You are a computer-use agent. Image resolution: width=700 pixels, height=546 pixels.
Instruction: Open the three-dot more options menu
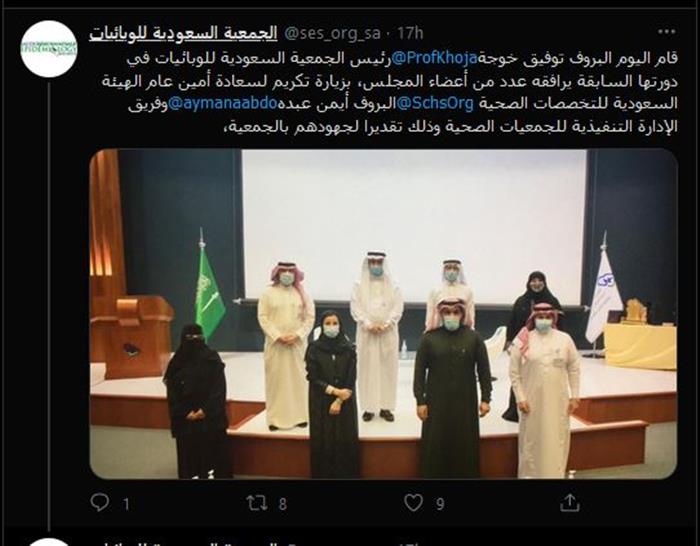(667, 32)
